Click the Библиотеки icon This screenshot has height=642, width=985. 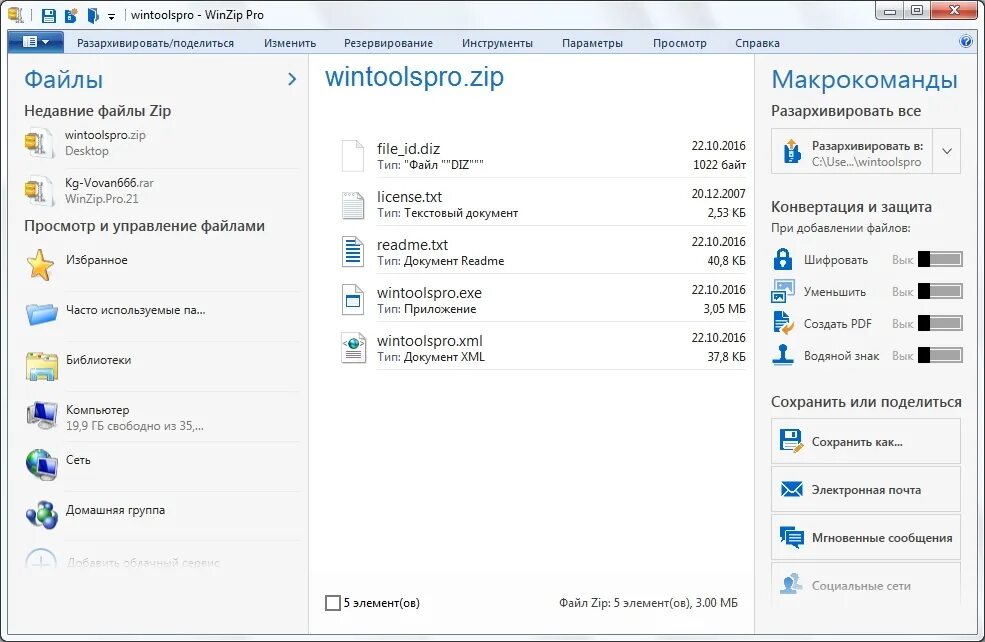click(41, 365)
